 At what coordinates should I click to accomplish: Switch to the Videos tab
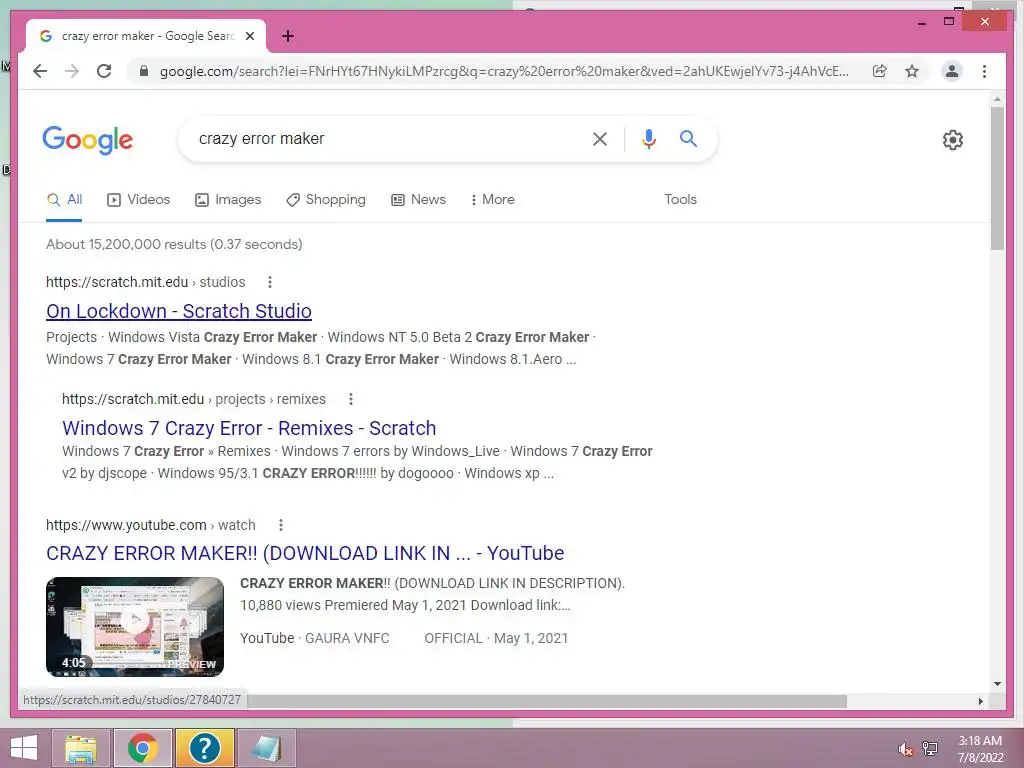(138, 200)
